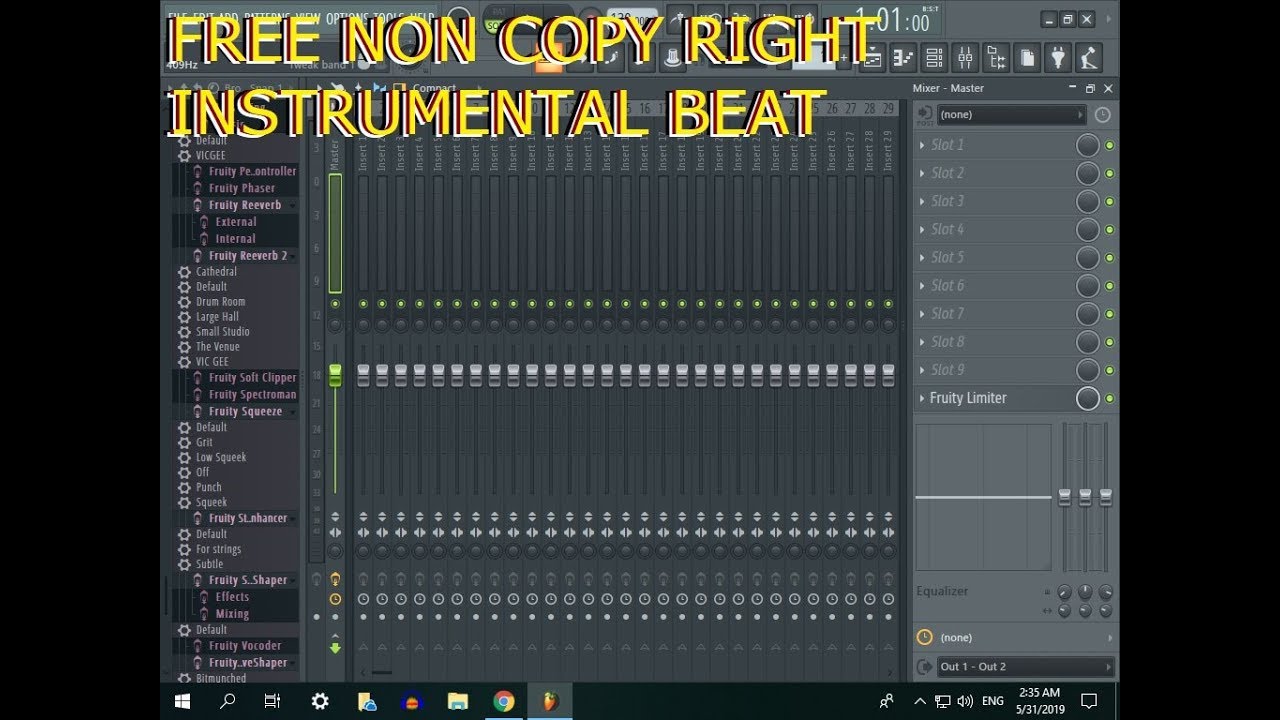
Task: Open Settings gear in taskbar
Action: [320, 701]
